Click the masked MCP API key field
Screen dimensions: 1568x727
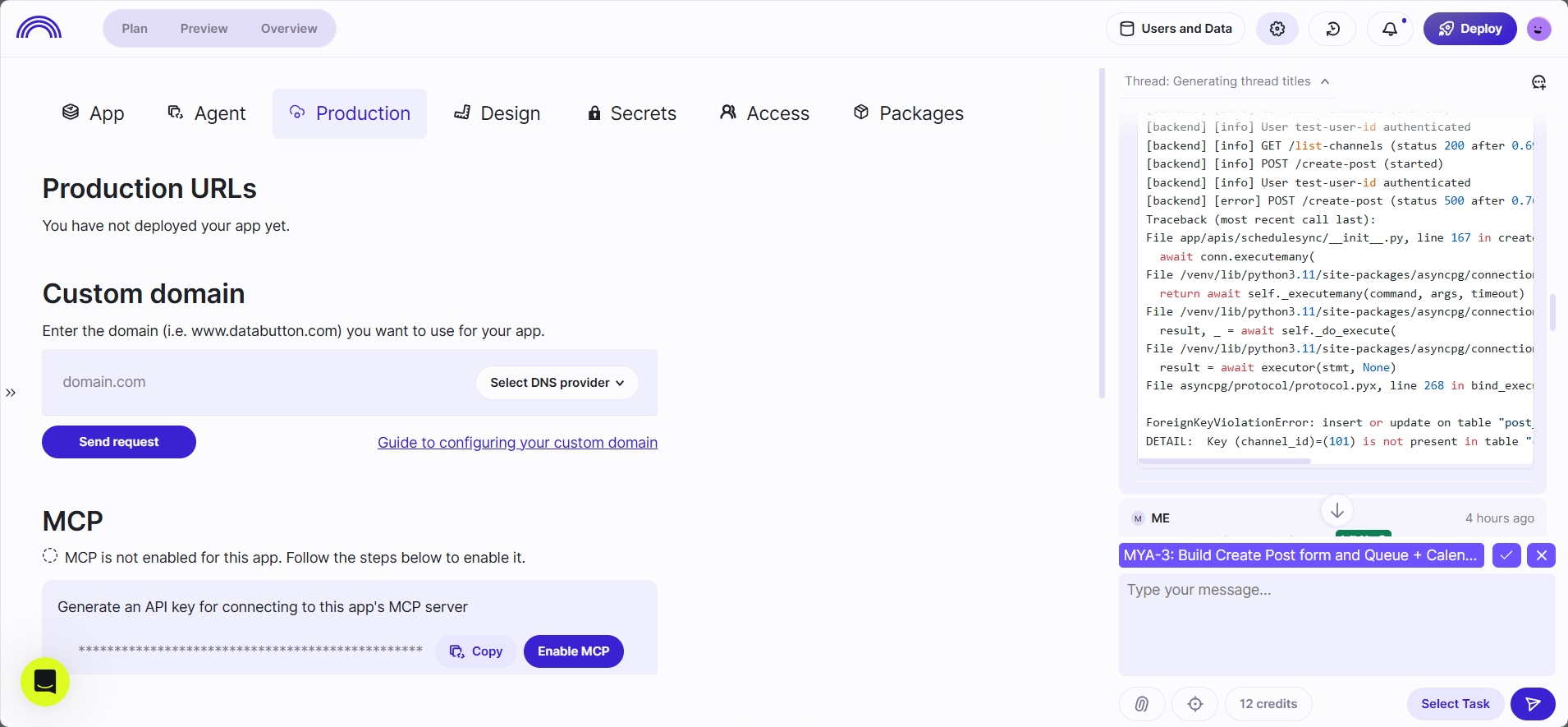pos(250,651)
